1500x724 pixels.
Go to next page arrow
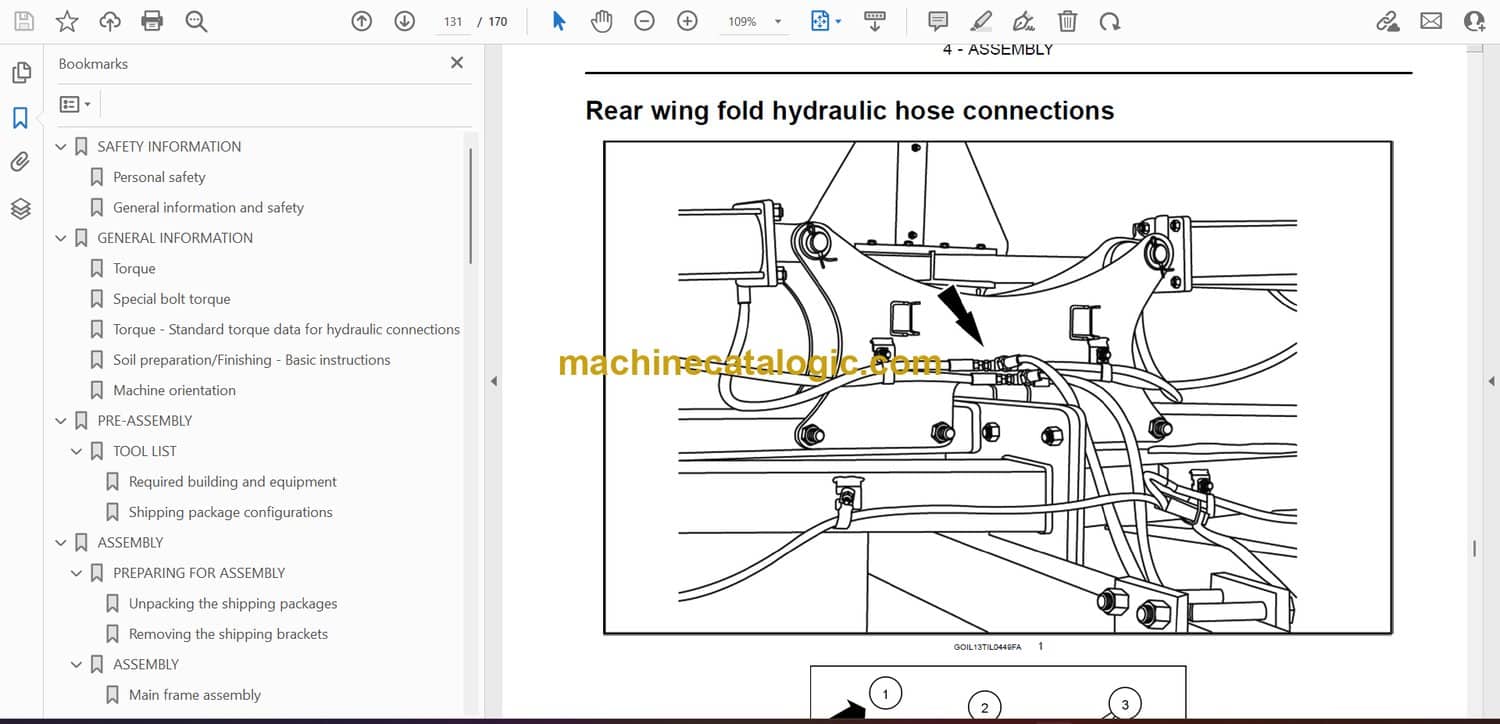(404, 21)
